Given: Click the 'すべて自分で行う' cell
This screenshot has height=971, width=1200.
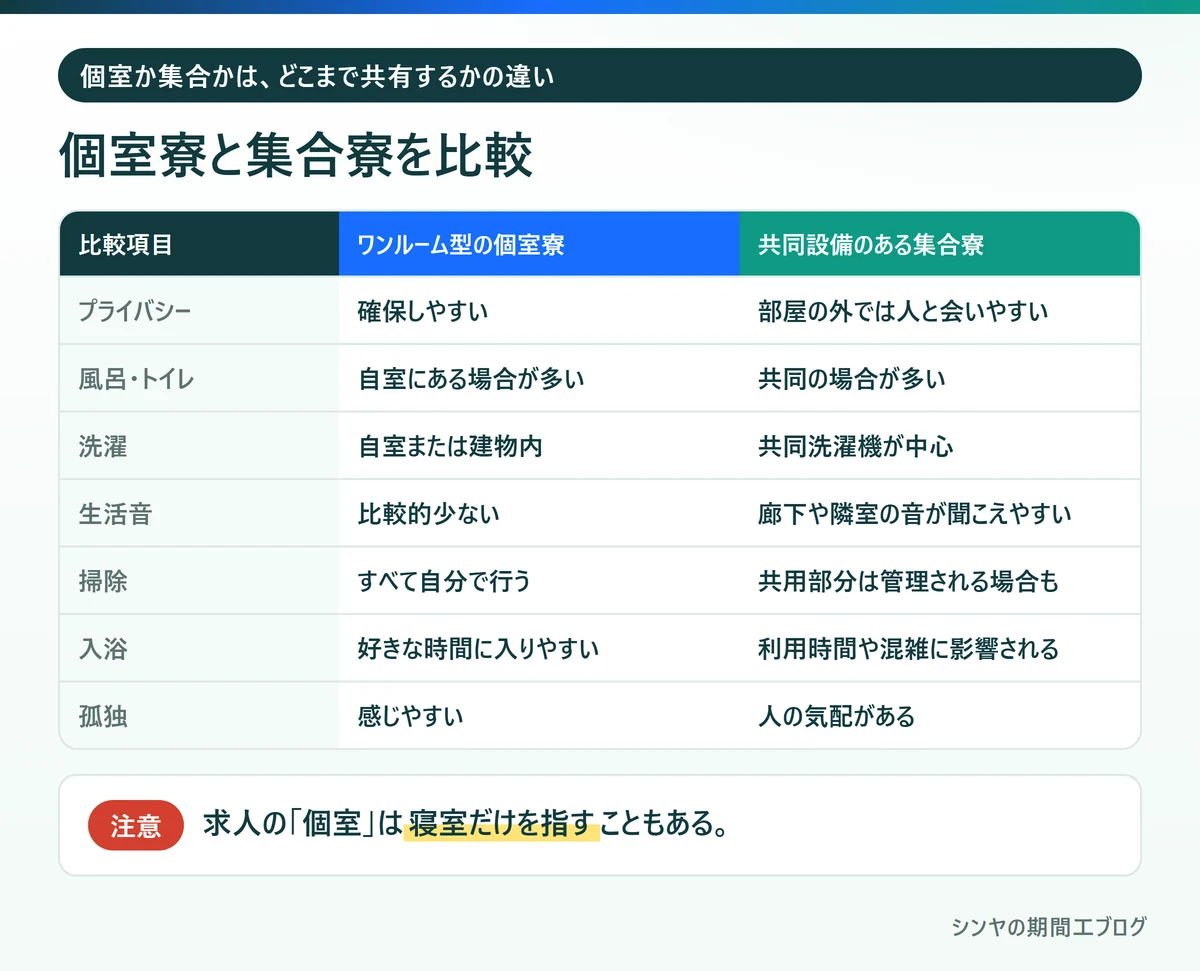Looking at the screenshot, I should point(539,581).
